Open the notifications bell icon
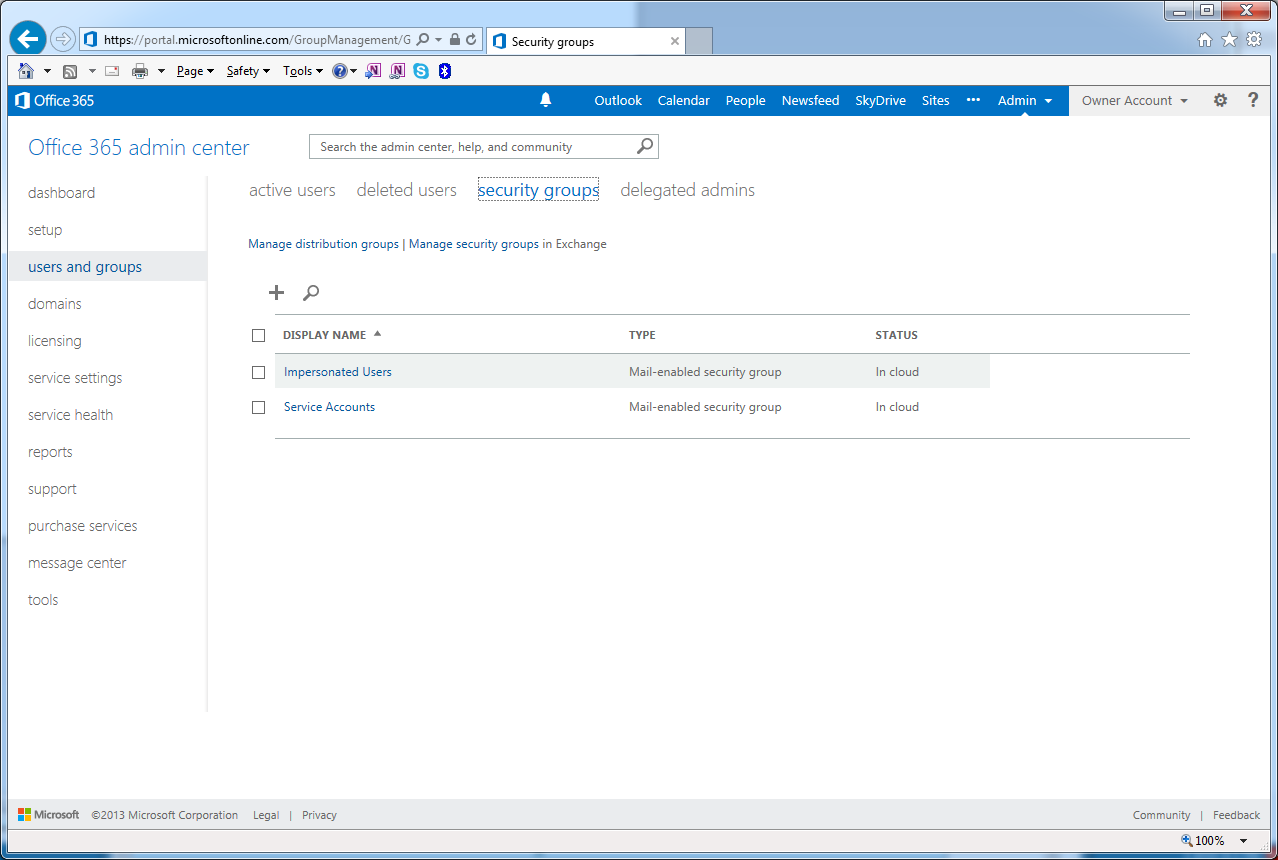Image resolution: width=1278 pixels, height=860 pixels. point(546,100)
